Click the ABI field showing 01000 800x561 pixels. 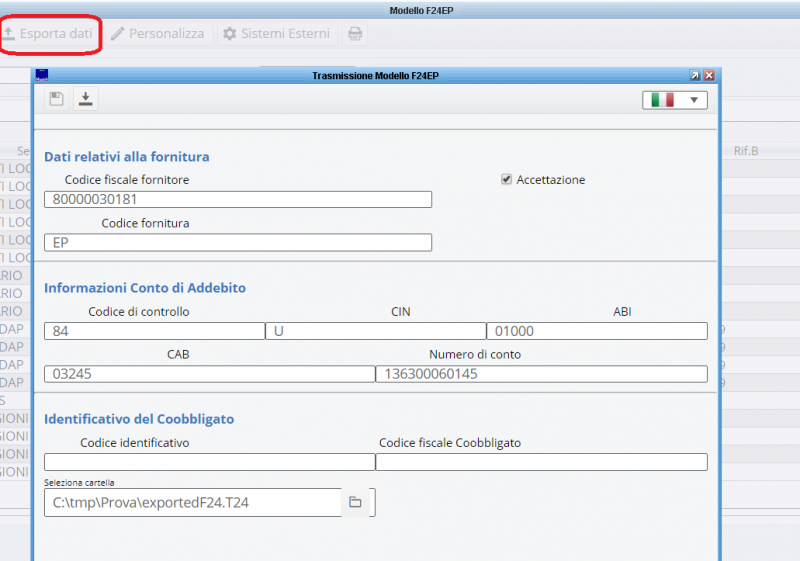coord(596,331)
